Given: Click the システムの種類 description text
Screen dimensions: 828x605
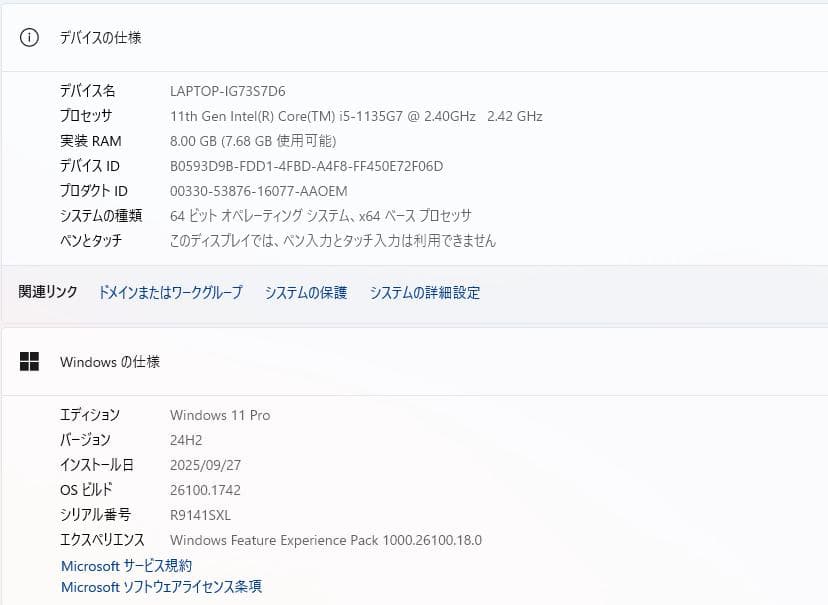Looking at the screenshot, I should click(x=321, y=216).
